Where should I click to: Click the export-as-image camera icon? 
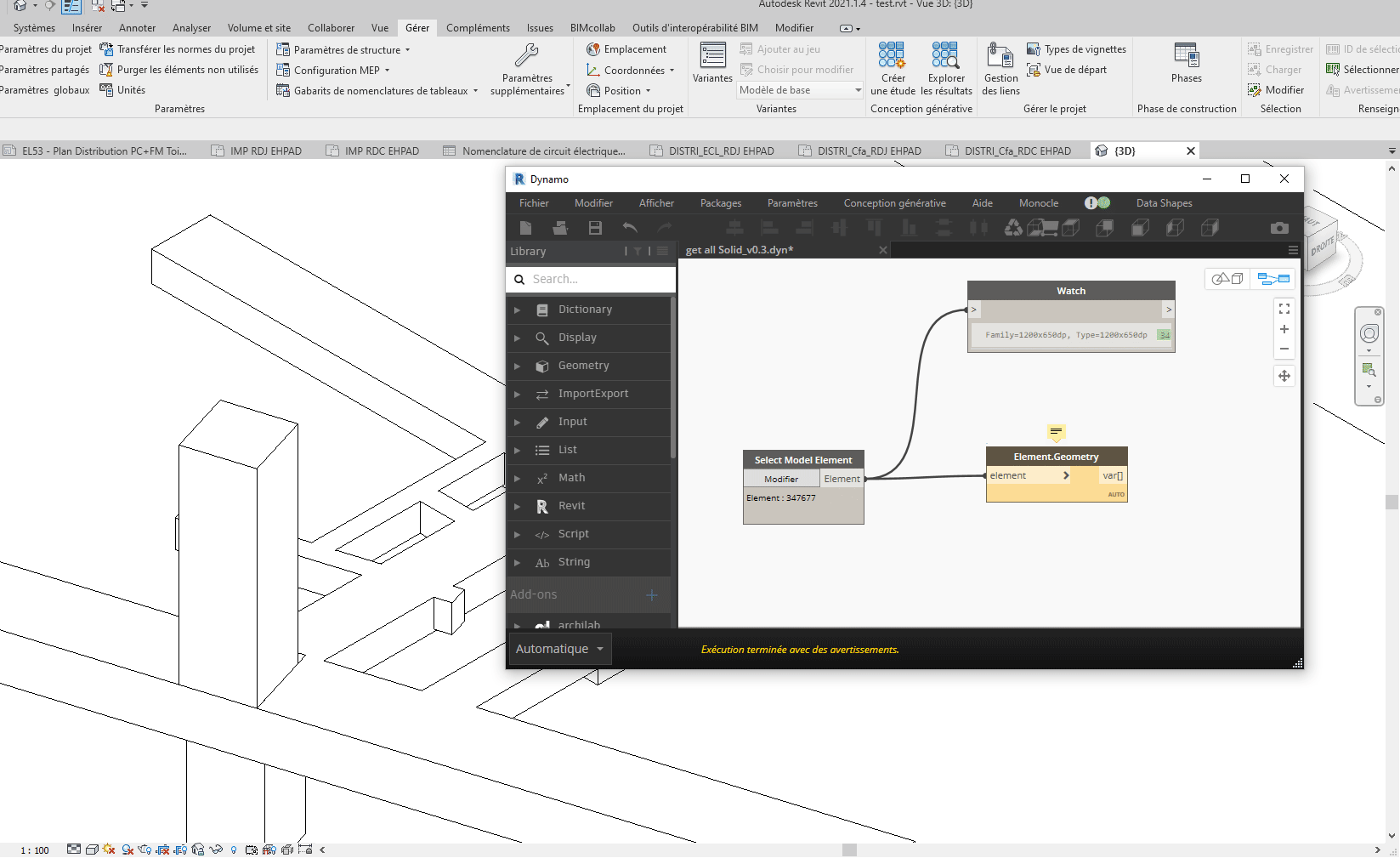(1278, 228)
